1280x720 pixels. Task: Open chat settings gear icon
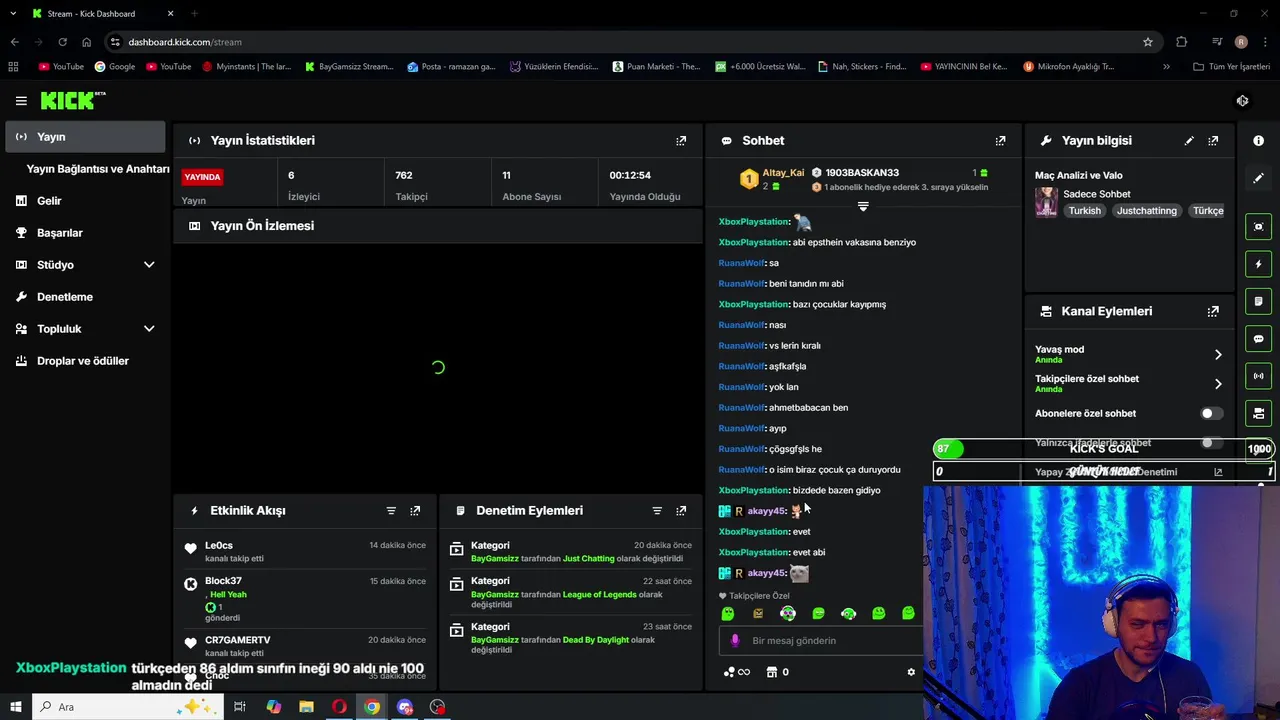coord(911,672)
